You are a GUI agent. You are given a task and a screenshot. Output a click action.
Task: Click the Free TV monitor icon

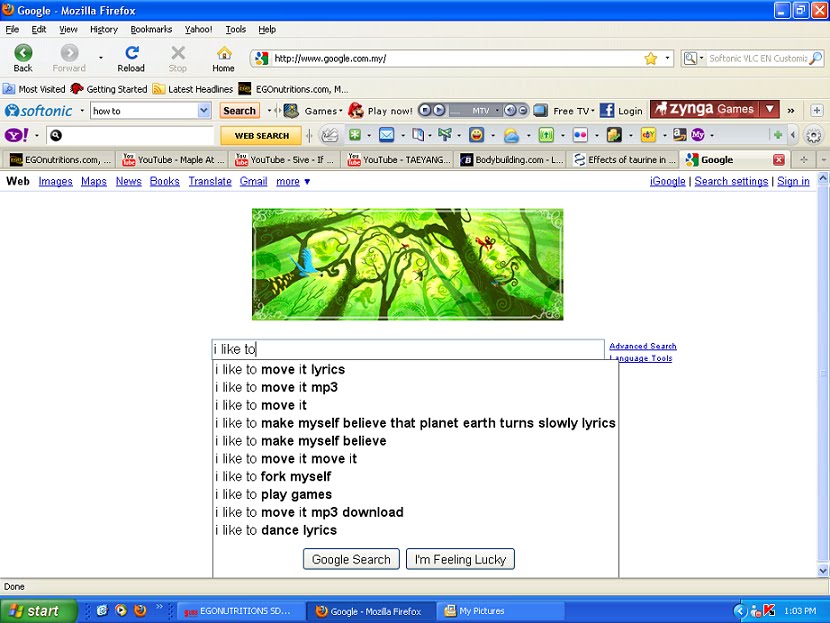pos(540,111)
